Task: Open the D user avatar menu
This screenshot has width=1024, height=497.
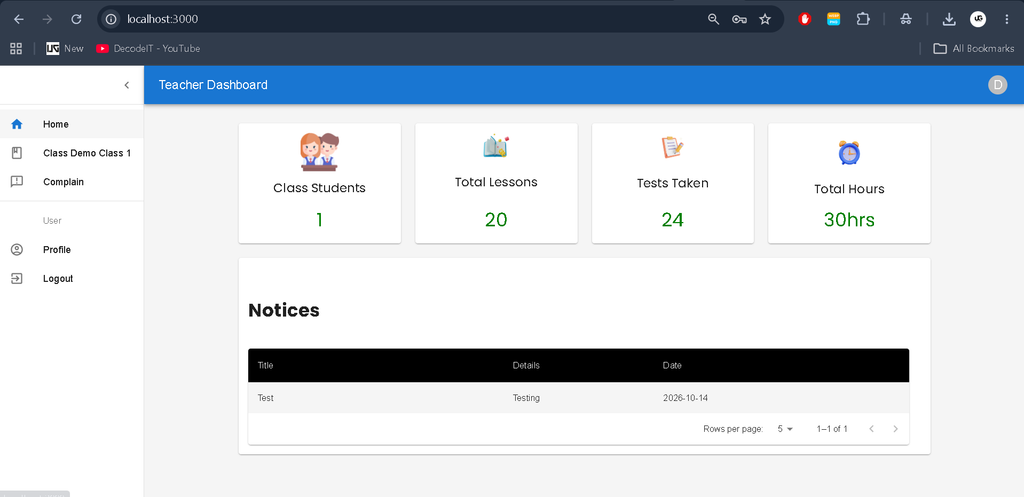Action: pos(997,85)
